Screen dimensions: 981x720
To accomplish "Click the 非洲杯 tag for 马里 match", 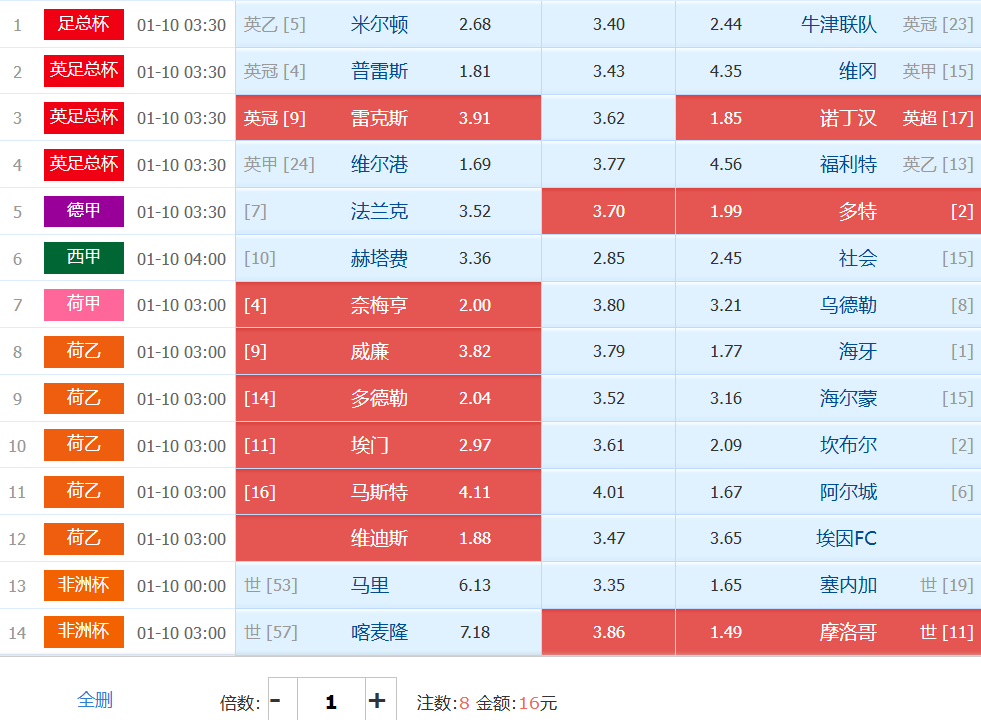I will 84,585.
